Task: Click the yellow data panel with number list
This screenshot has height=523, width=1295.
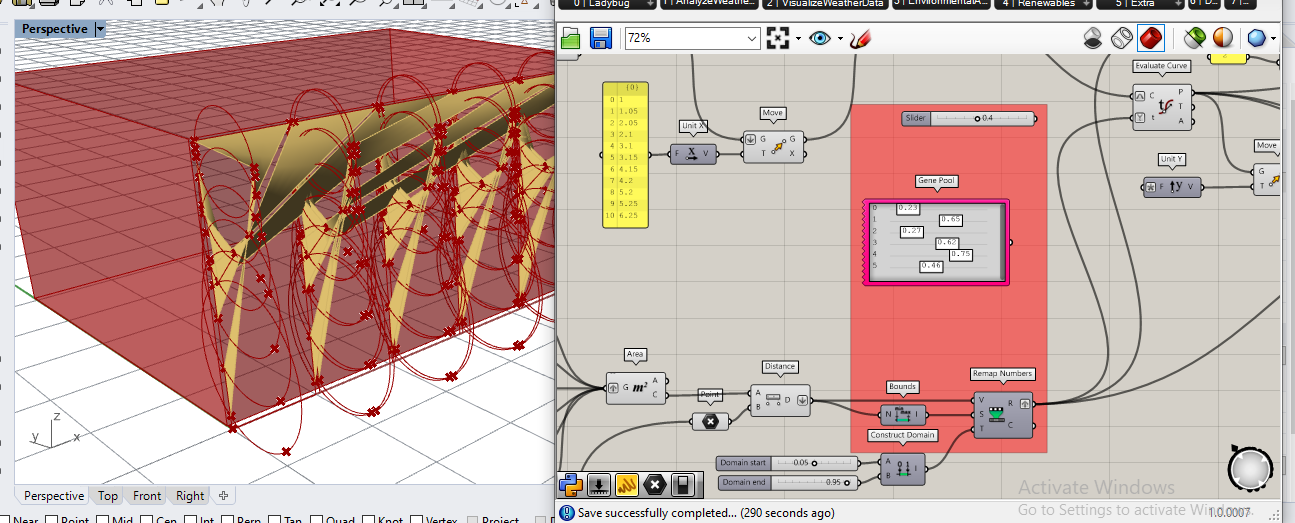Action: (x=626, y=155)
